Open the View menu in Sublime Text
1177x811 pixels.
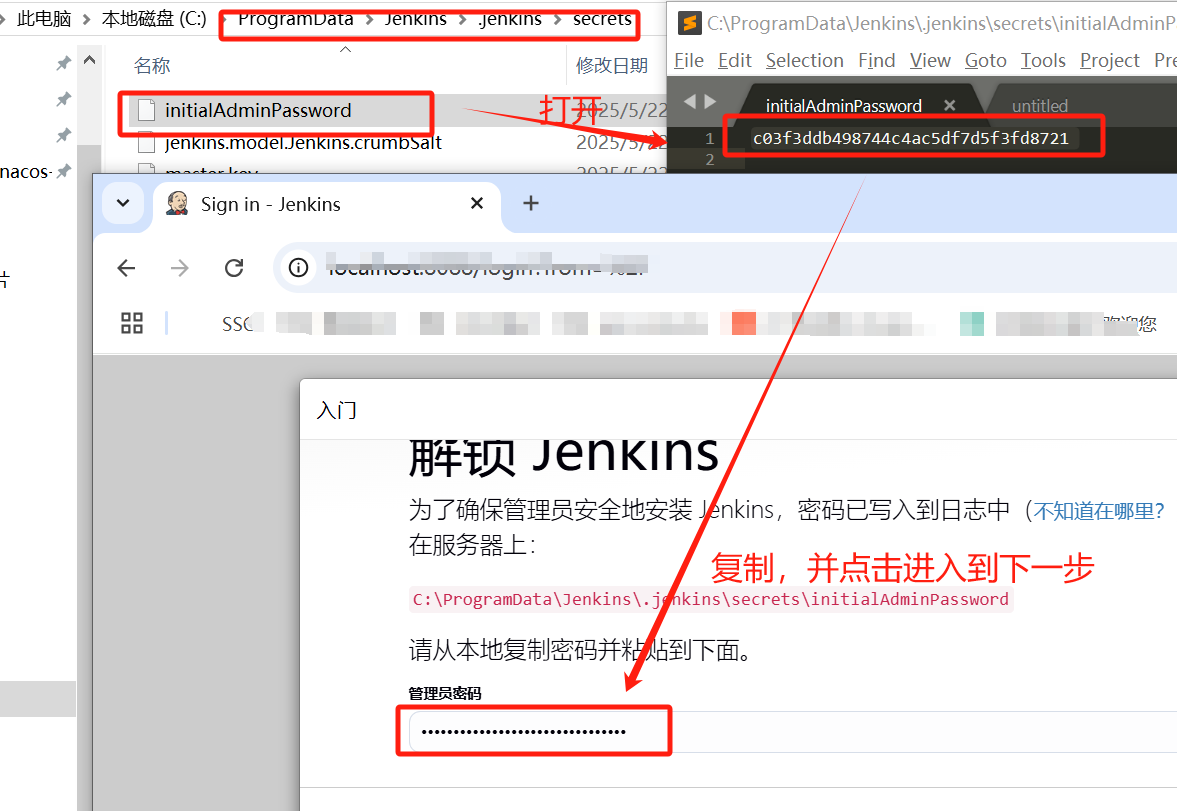click(x=930, y=61)
